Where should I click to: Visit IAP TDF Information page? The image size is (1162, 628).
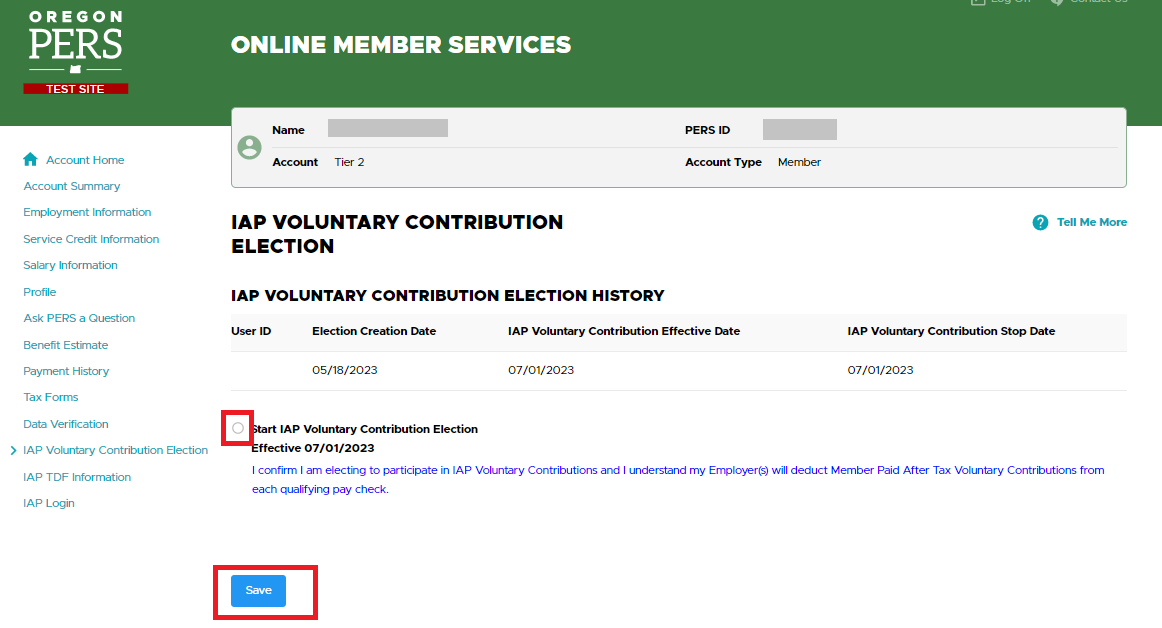(77, 478)
